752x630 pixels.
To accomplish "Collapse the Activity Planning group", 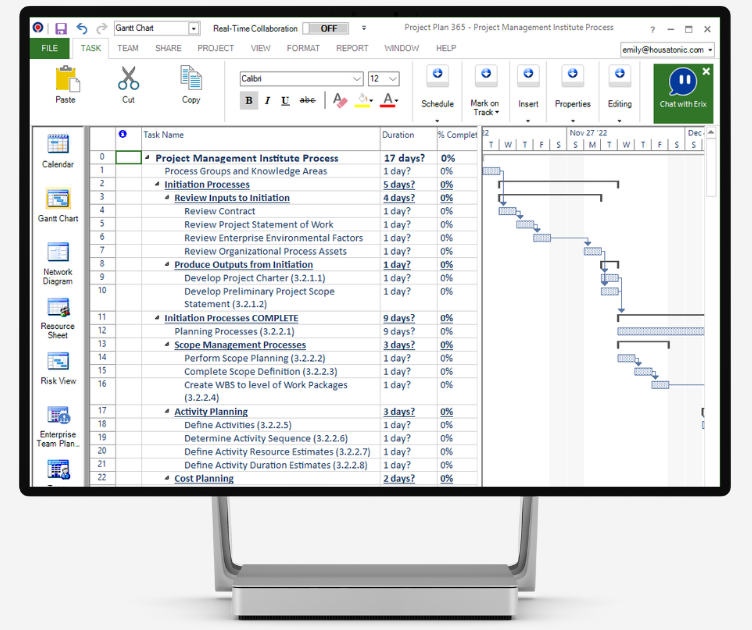I will (167, 411).
